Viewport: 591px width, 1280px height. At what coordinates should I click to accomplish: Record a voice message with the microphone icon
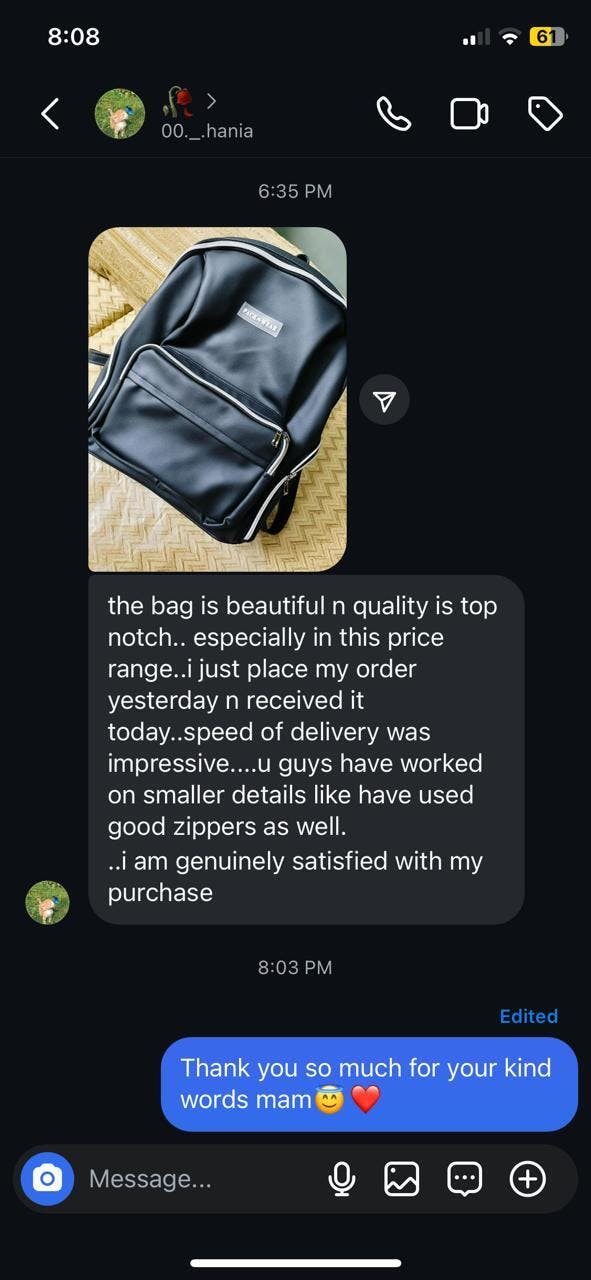click(342, 1180)
